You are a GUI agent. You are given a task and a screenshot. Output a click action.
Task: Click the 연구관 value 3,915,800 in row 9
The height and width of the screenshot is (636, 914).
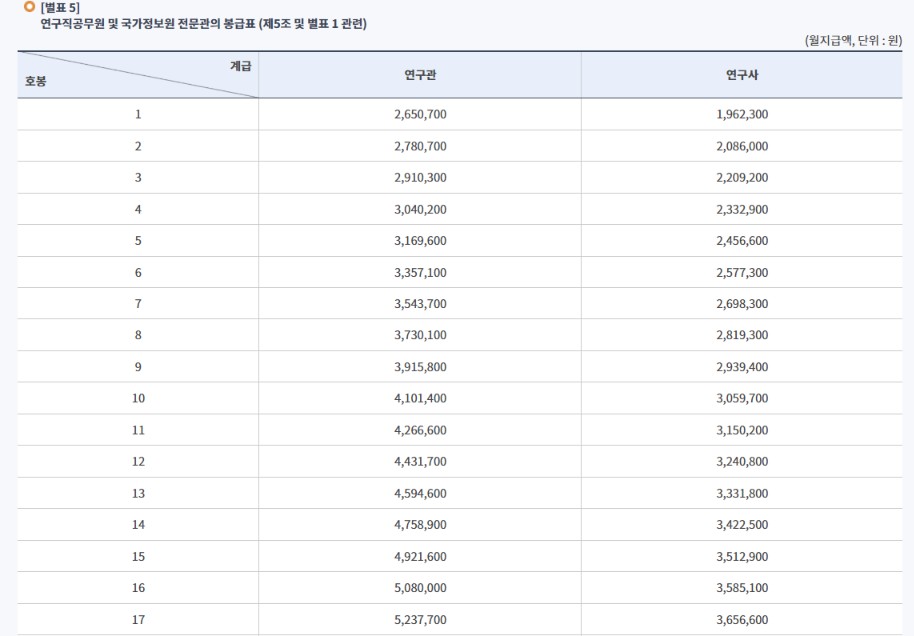point(420,366)
